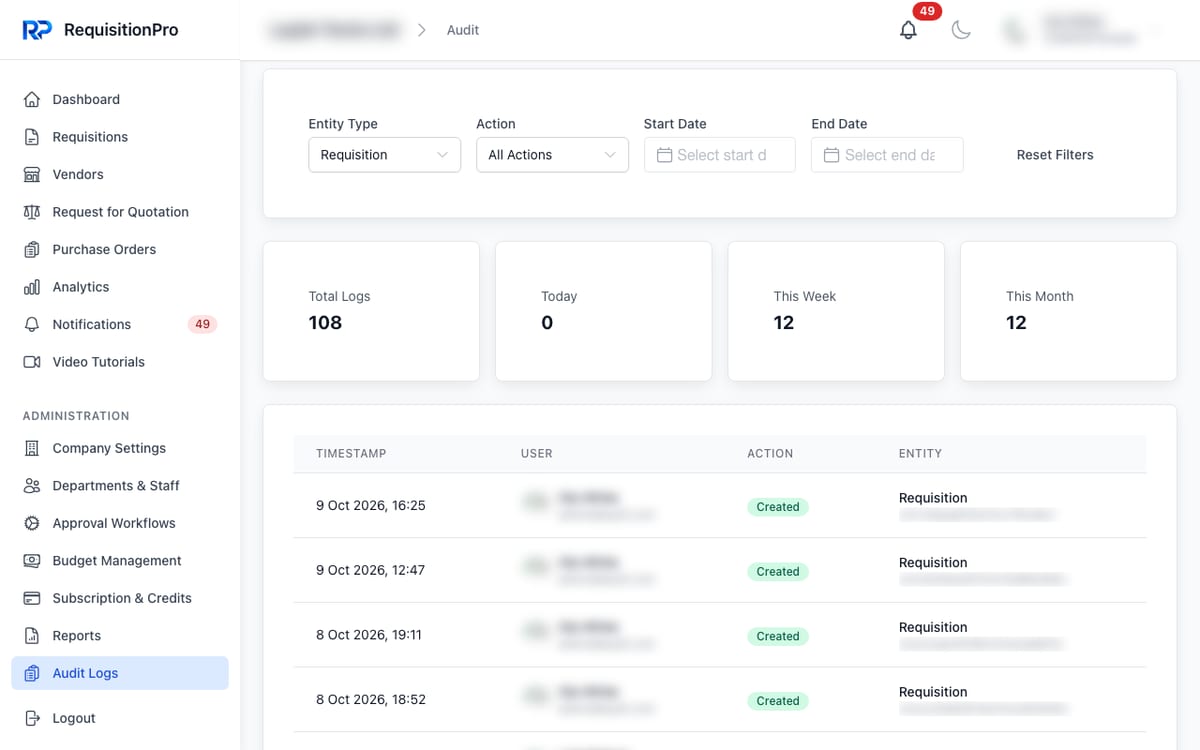Click the 49 badge in sidebar Notifications
Viewport: 1200px width, 750px height.
tap(202, 324)
